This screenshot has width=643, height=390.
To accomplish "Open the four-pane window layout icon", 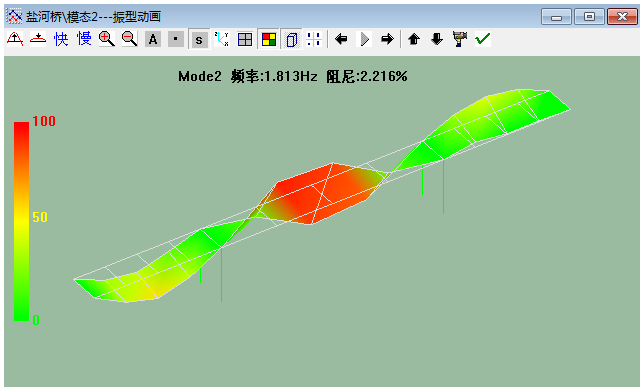I will click(245, 39).
